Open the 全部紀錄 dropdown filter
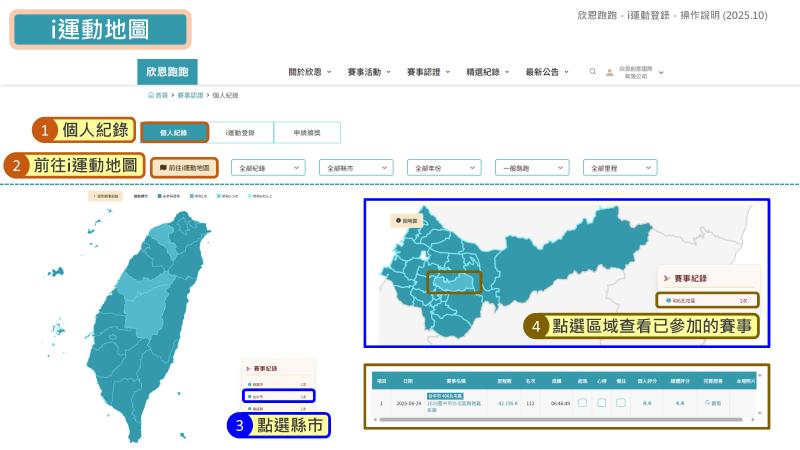800x450 pixels. (267, 167)
